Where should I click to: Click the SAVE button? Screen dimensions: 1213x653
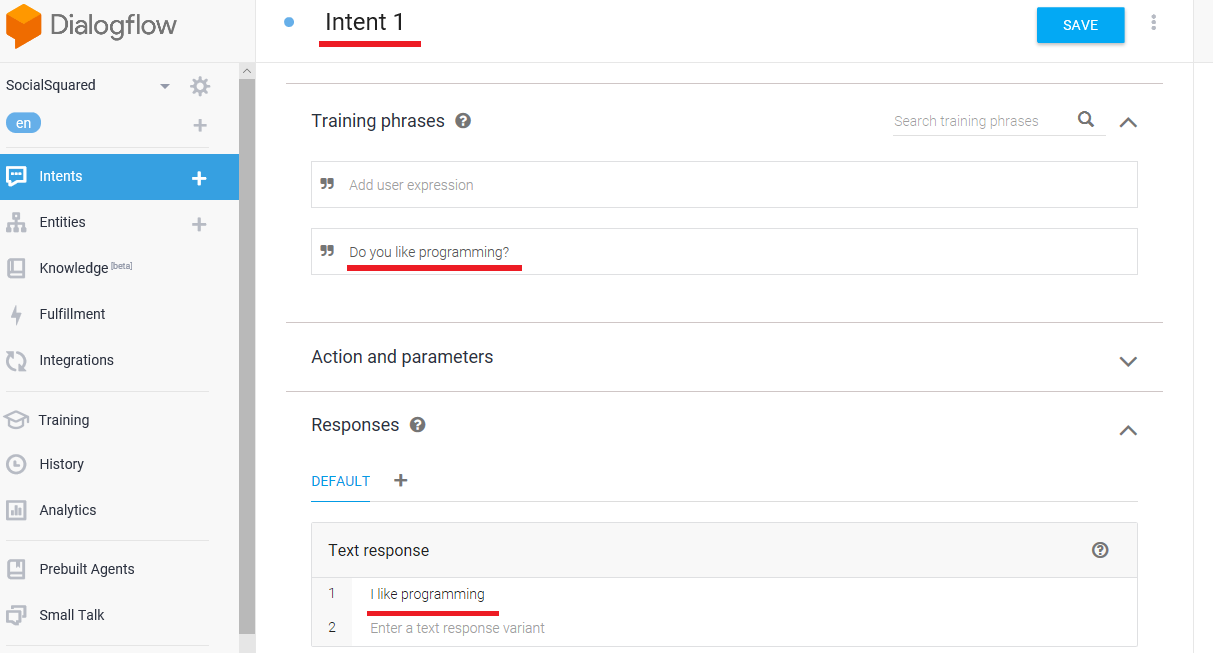[x=1080, y=25]
